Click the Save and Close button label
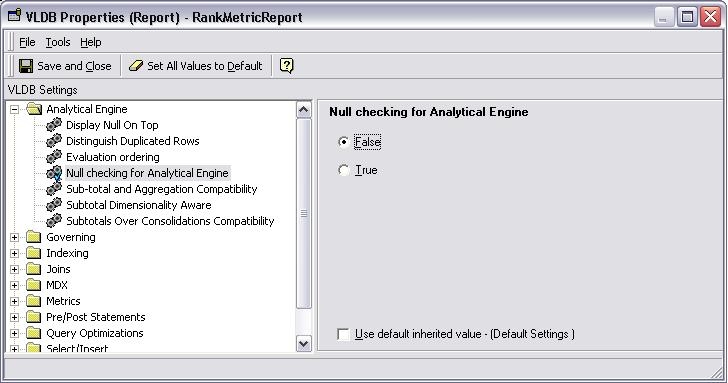728x383 pixels. [x=74, y=66]
